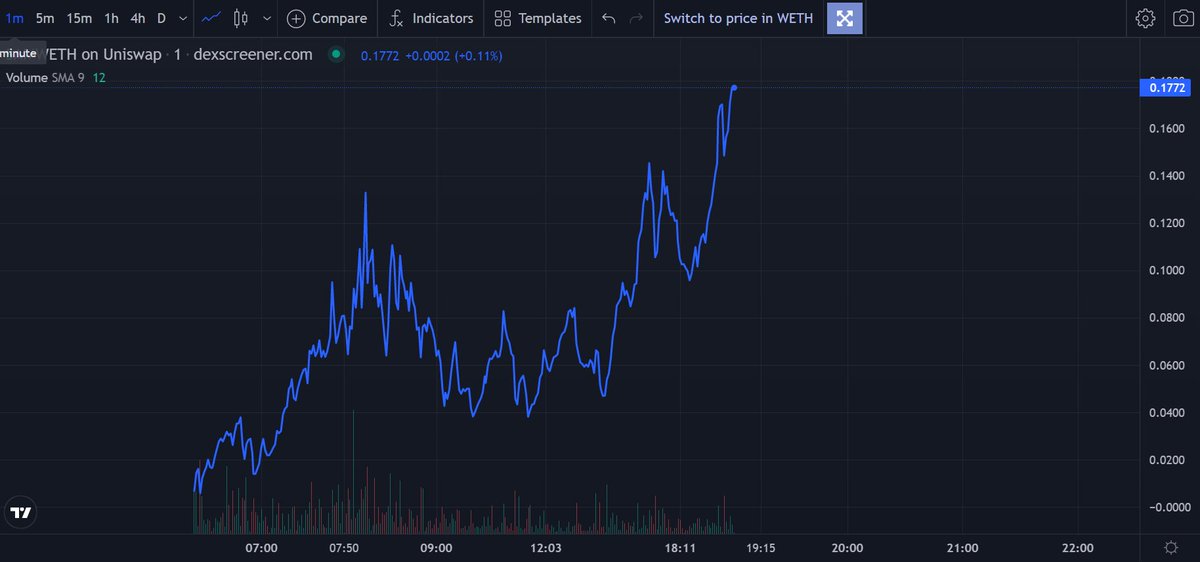Screen dimensions: 1200x562
Task: Open the Compare symbol dialog
Action: point(326,18)
